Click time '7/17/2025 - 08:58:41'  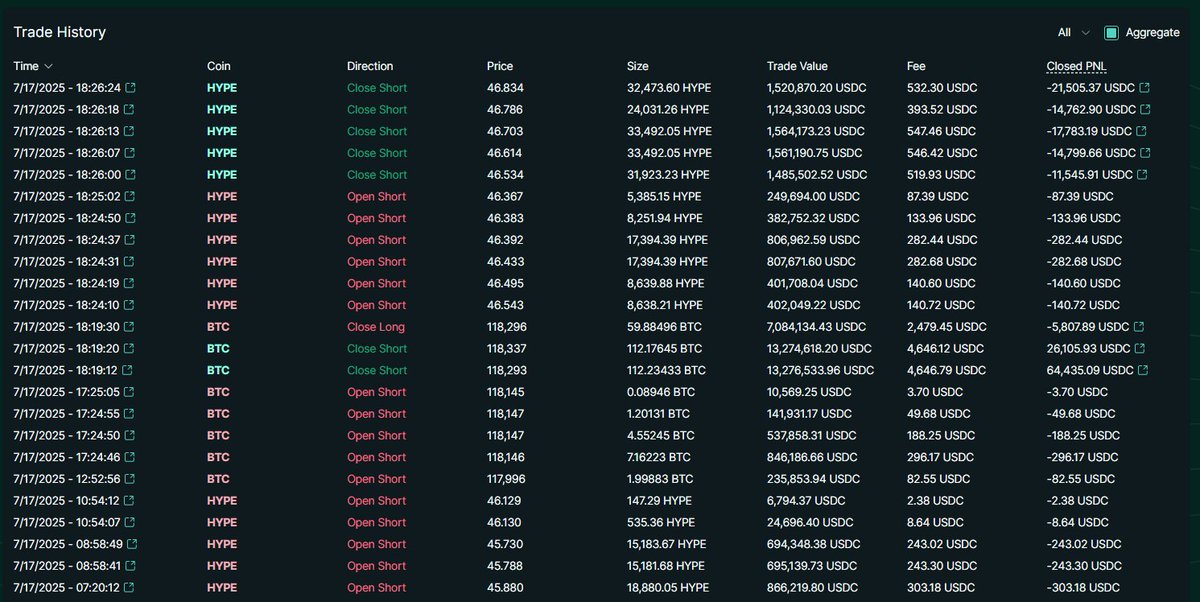67,566
